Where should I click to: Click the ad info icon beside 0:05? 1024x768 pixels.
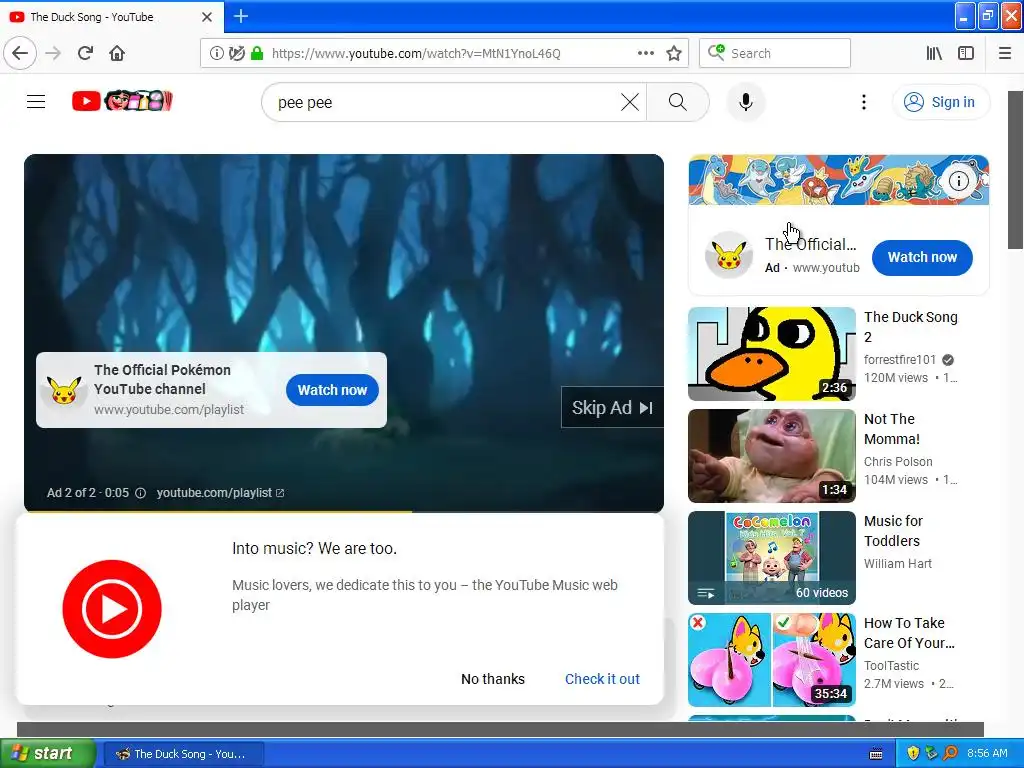(140, 493)
